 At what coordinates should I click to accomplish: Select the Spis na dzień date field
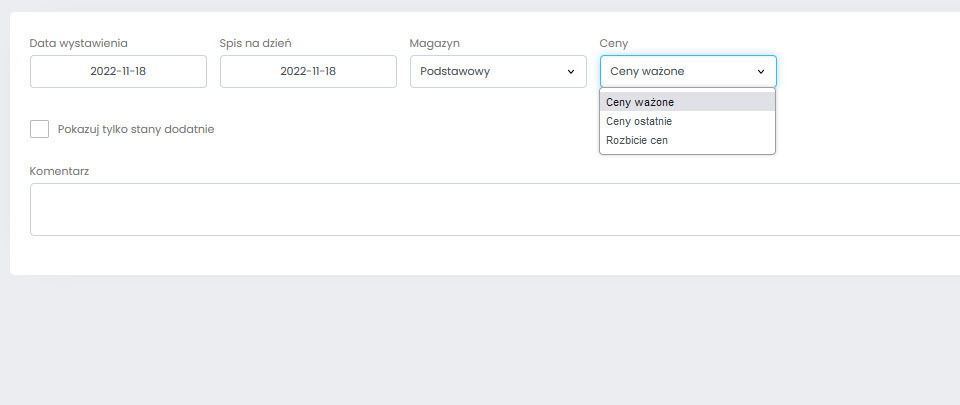[308, 72]
